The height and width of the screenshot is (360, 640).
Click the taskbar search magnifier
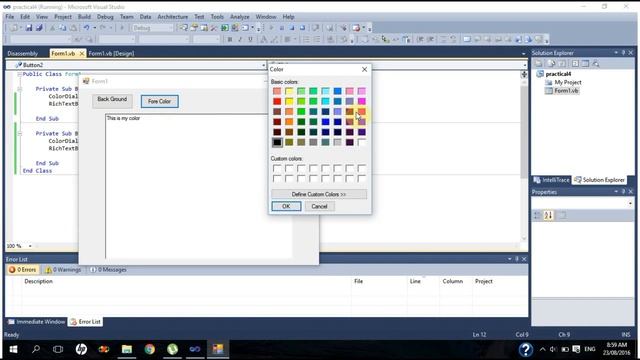tap(36, 349)
